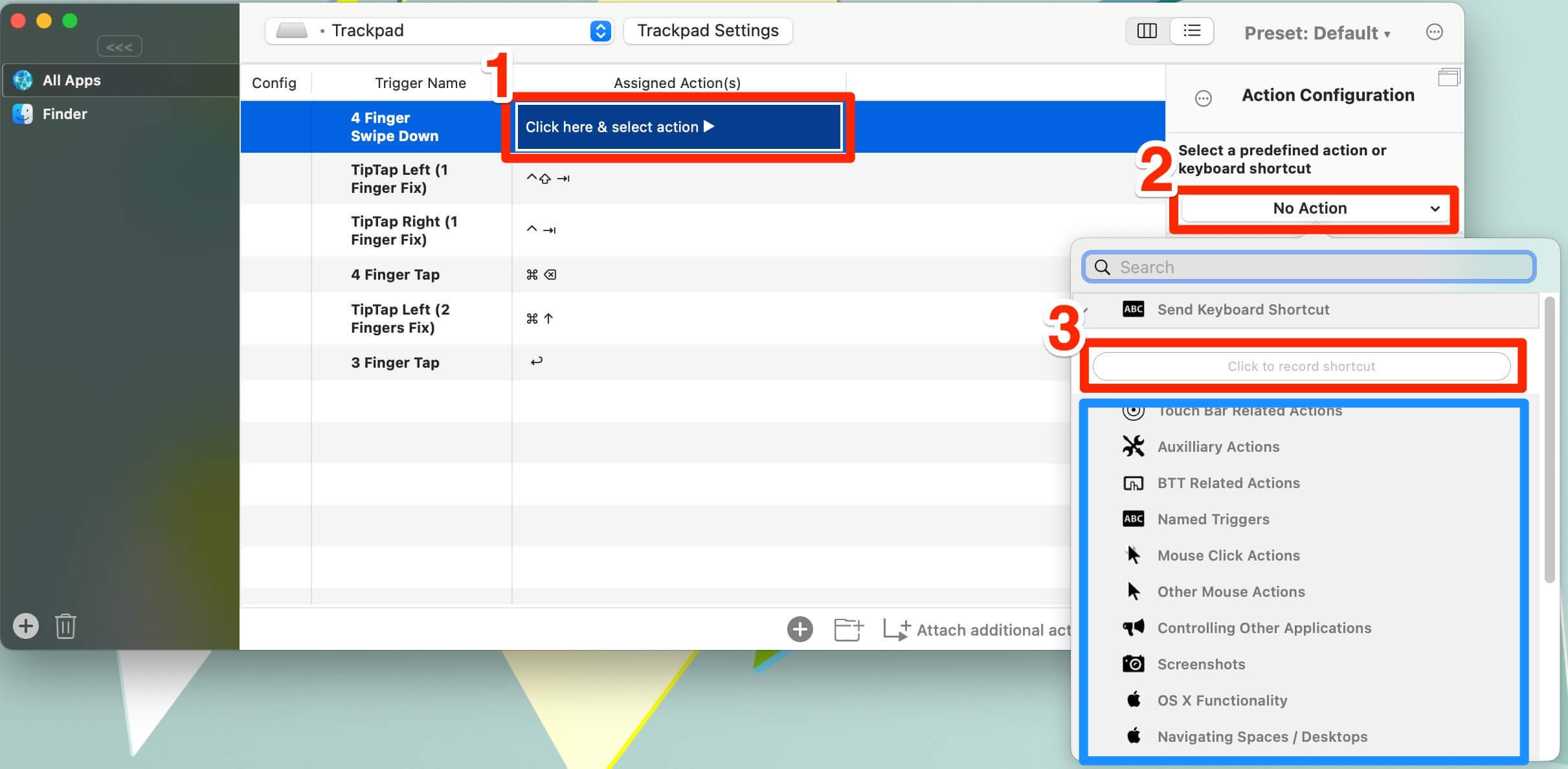Viewport: 1568px width, 769px height.
Task: Open Trackpad Settings
Action: pyautogui.click(x=708, y=31)
